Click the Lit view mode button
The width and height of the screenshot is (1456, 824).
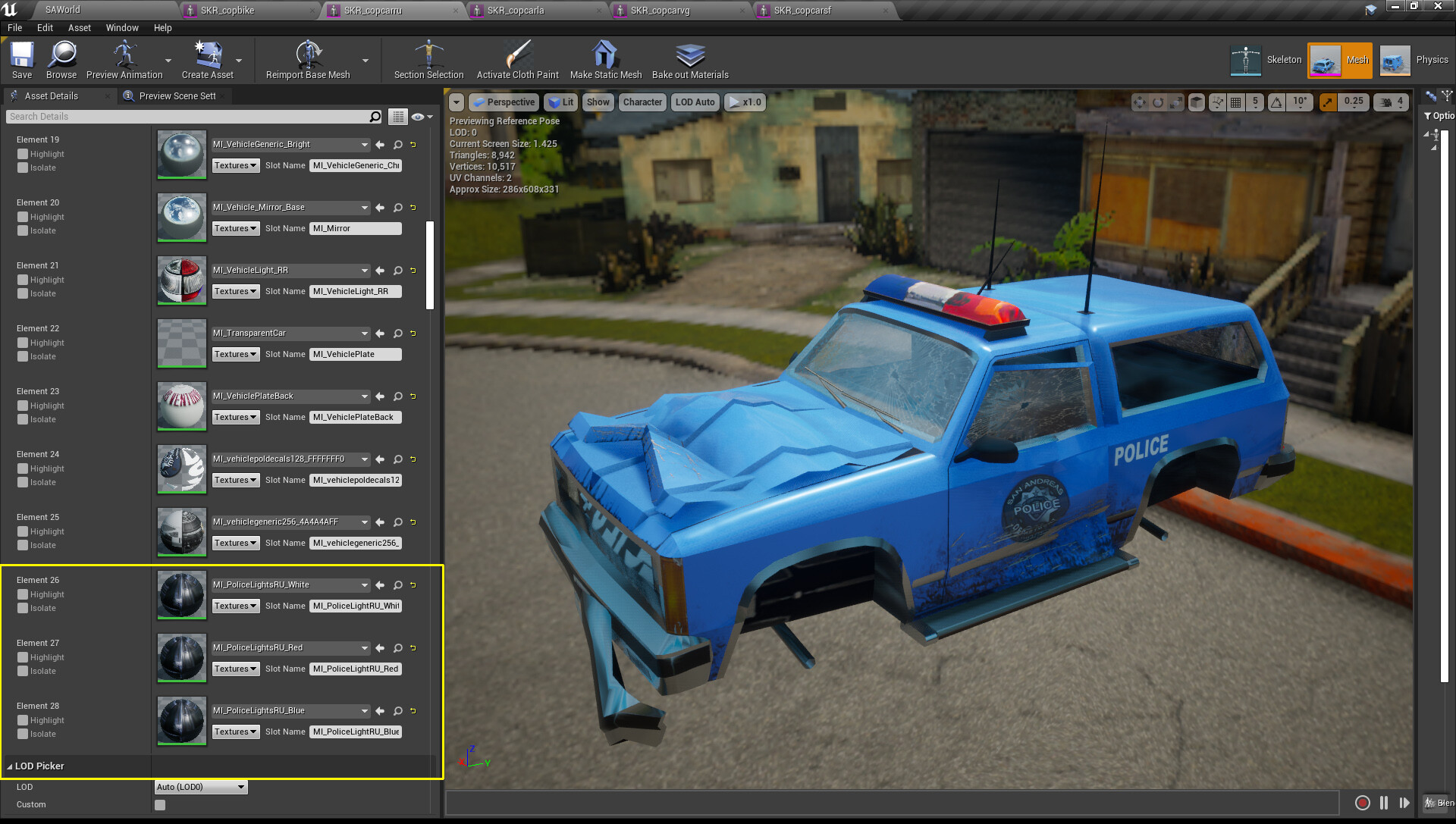tap(561, 102)
